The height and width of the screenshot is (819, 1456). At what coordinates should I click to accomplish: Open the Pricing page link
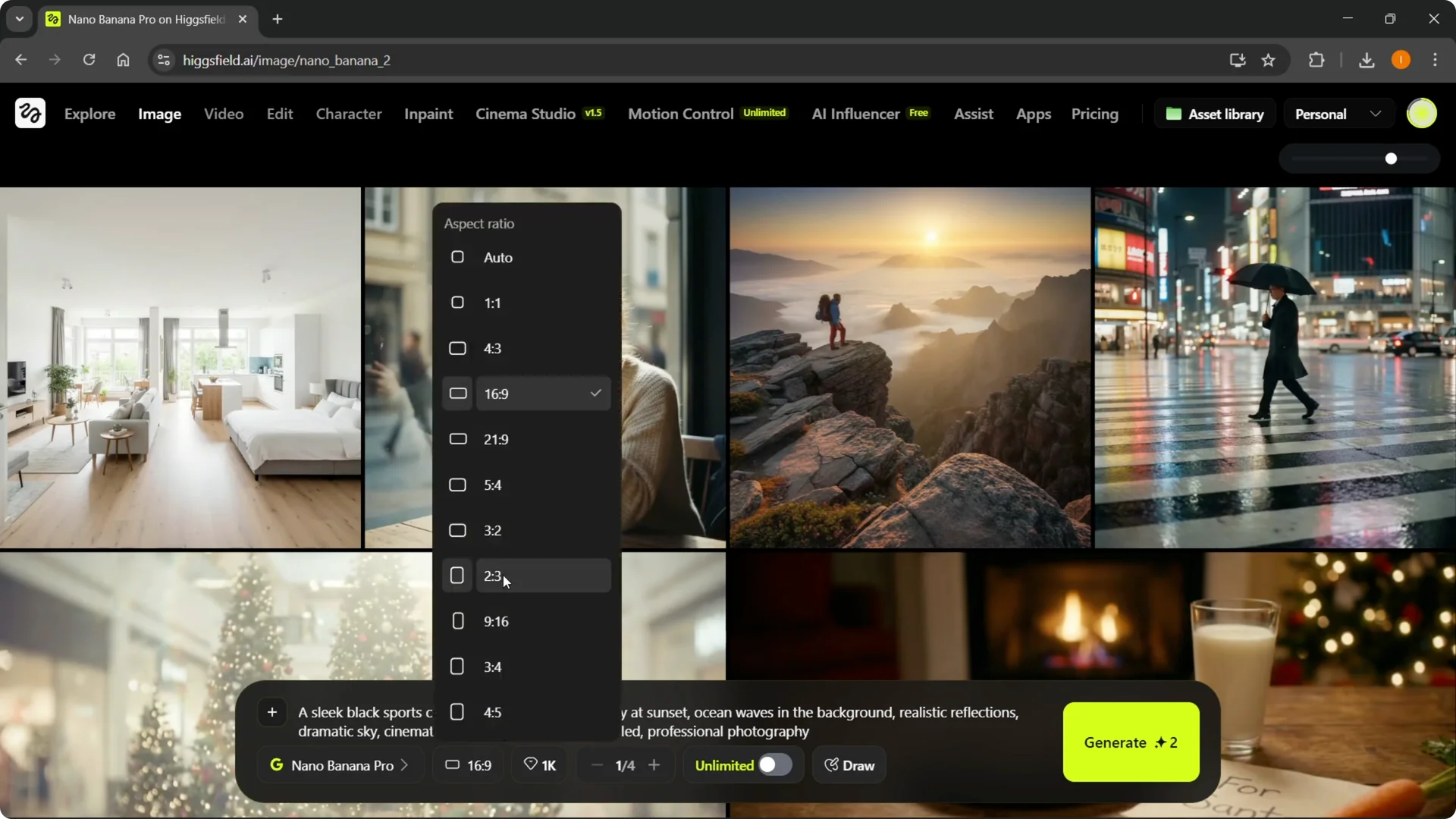click(x=1095, y=114)
